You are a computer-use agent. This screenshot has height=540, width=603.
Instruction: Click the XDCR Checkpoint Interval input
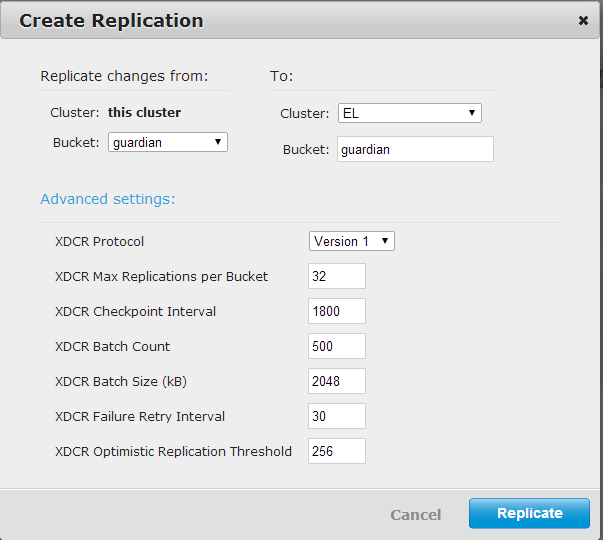coord(337,311)
